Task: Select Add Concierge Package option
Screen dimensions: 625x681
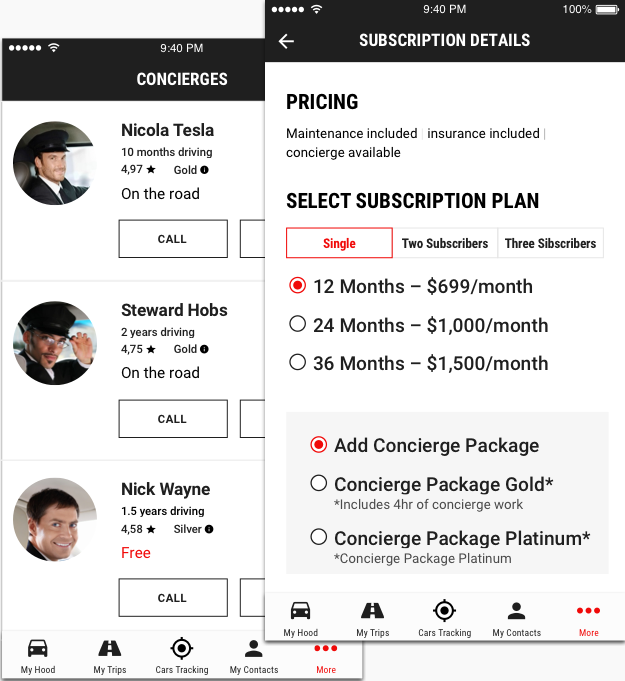Action: (x=319, y=445)
